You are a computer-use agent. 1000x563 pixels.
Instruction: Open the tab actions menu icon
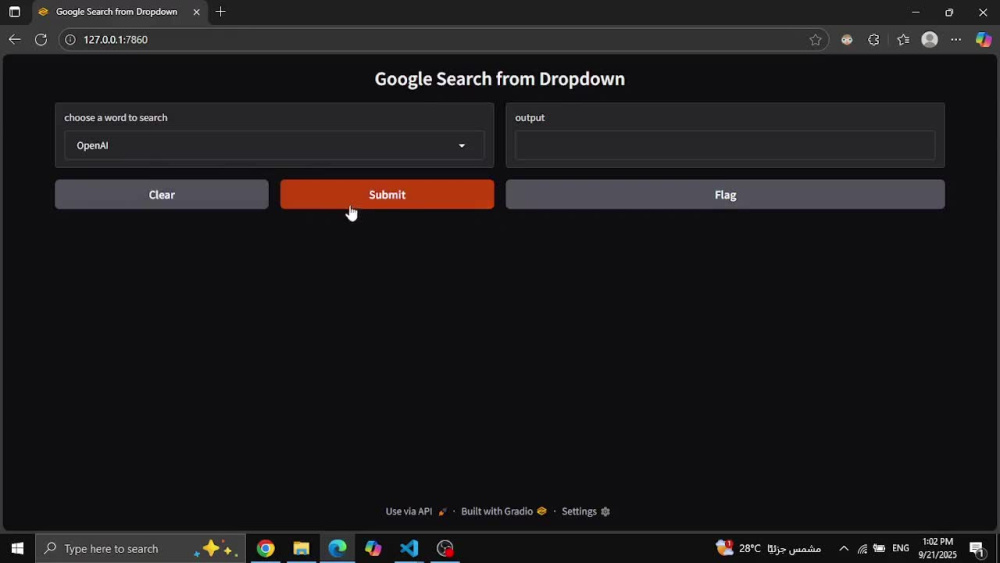pos(15,11)
